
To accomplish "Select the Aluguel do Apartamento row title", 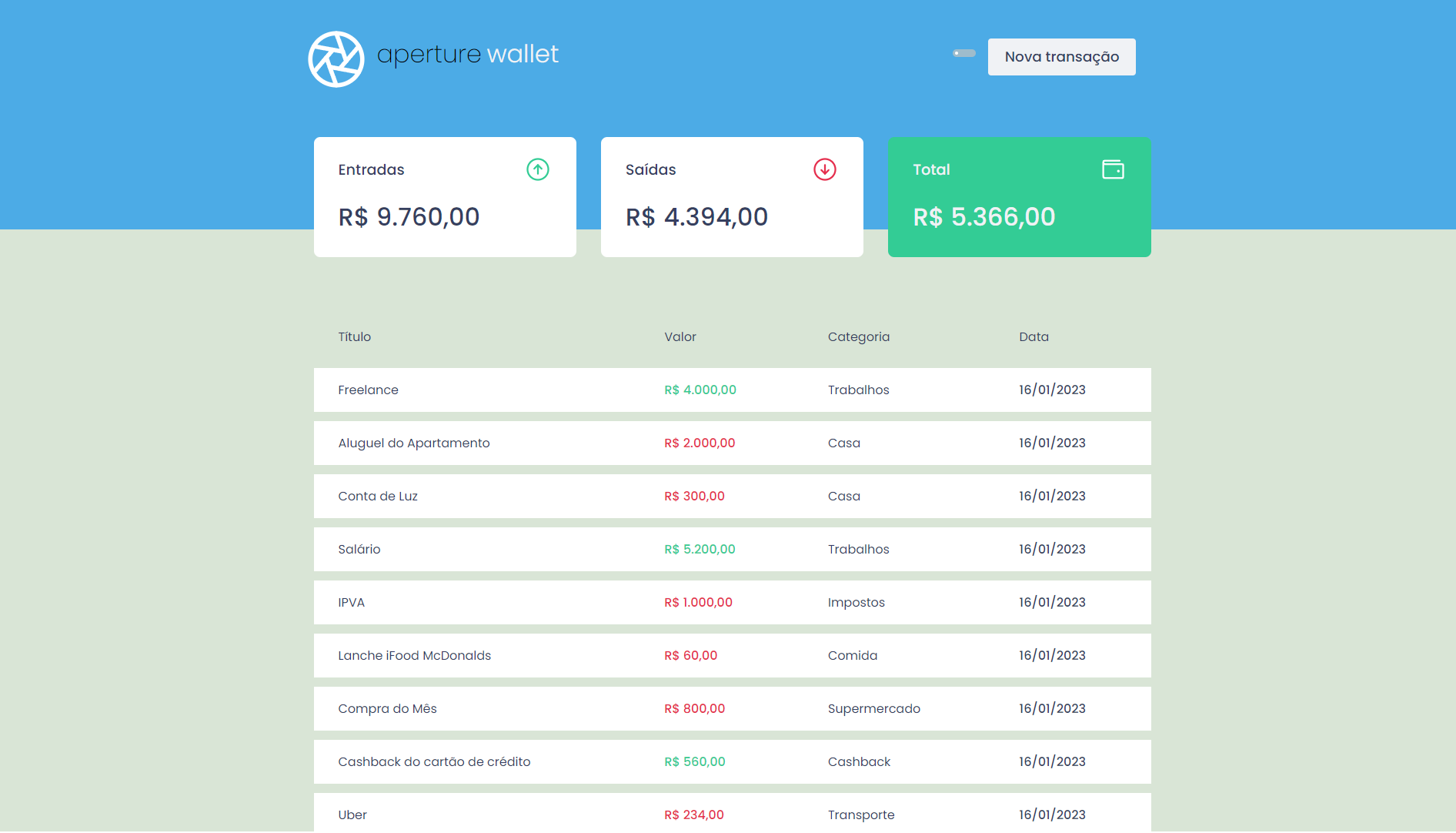I will pyautogui.click(x=414, y=443).
